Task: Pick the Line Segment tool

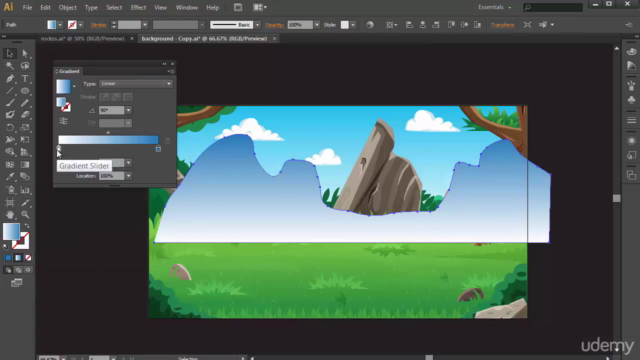Action: pyautogui.click(x=10, y=91)
